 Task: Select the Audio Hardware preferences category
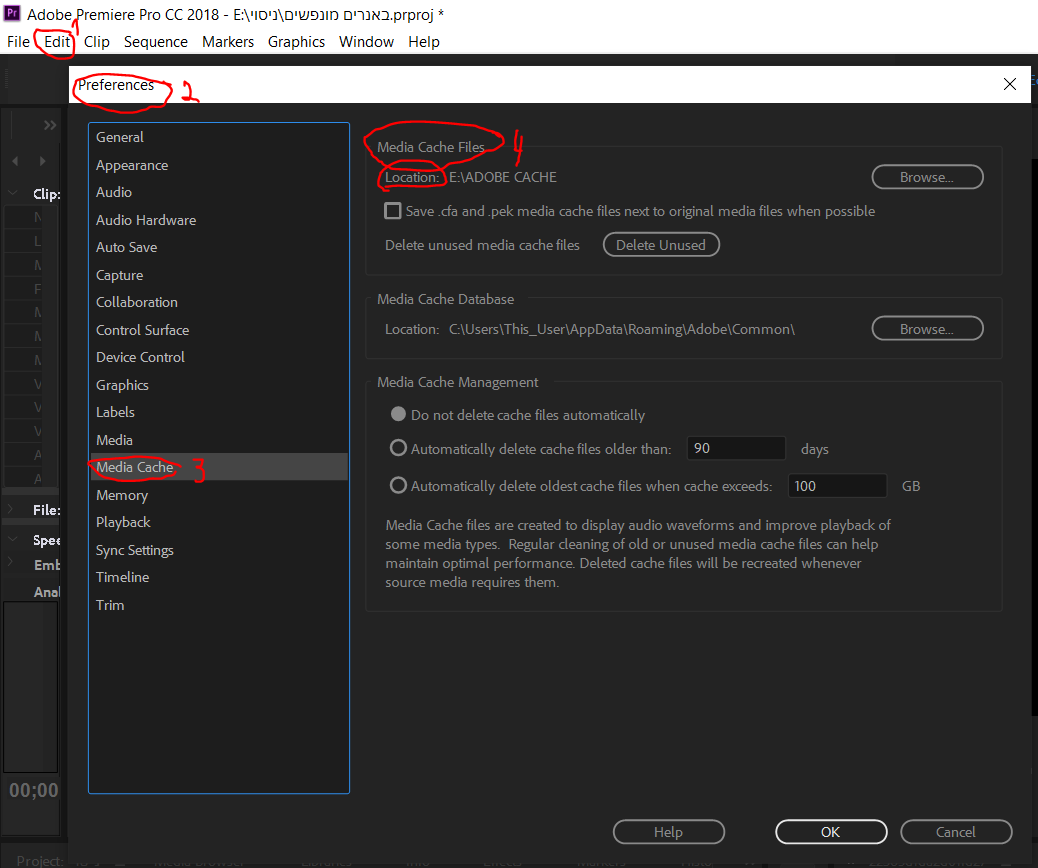(x=218, y=220)
